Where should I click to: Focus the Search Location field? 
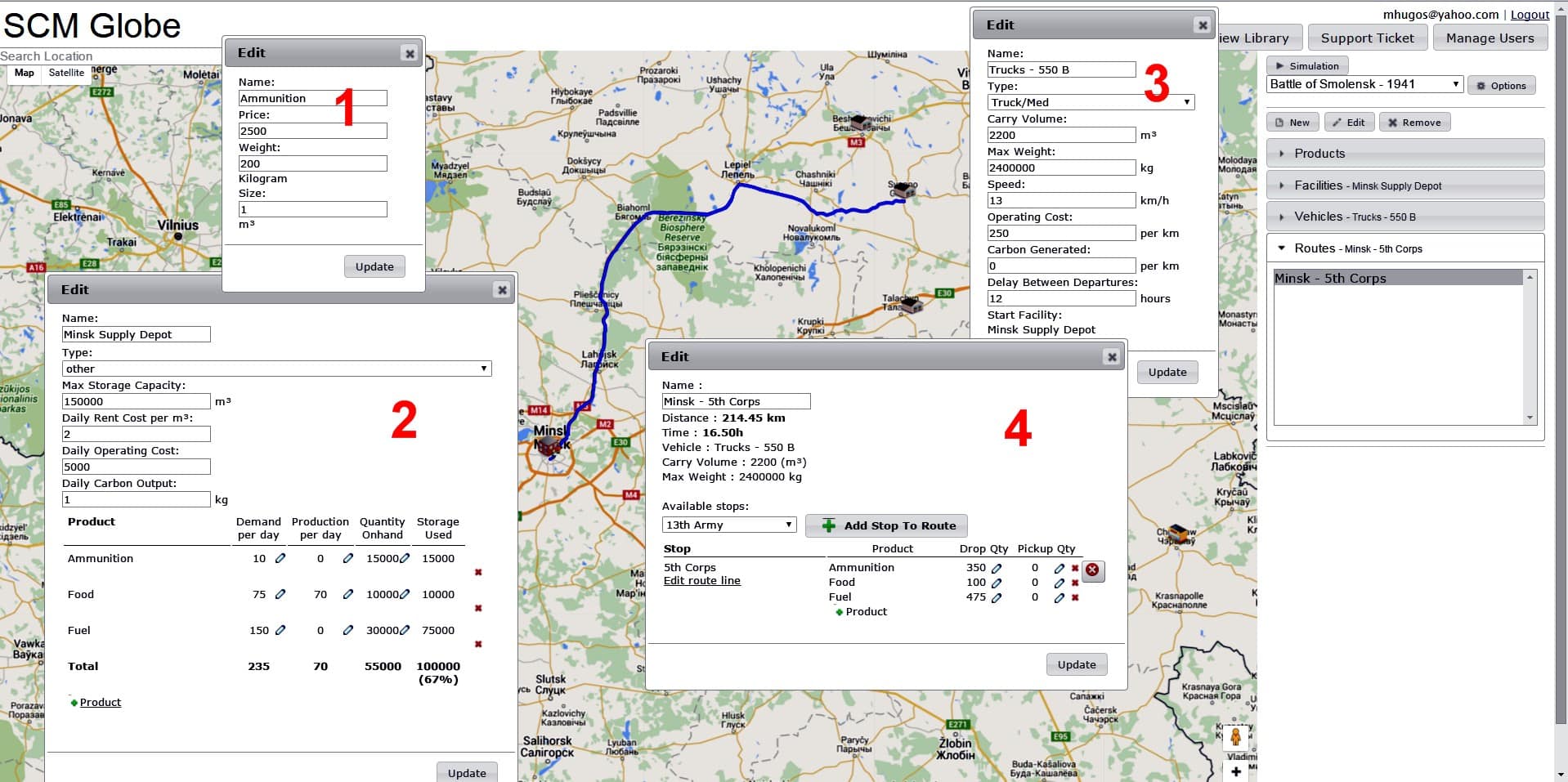(x=110, y=56)
